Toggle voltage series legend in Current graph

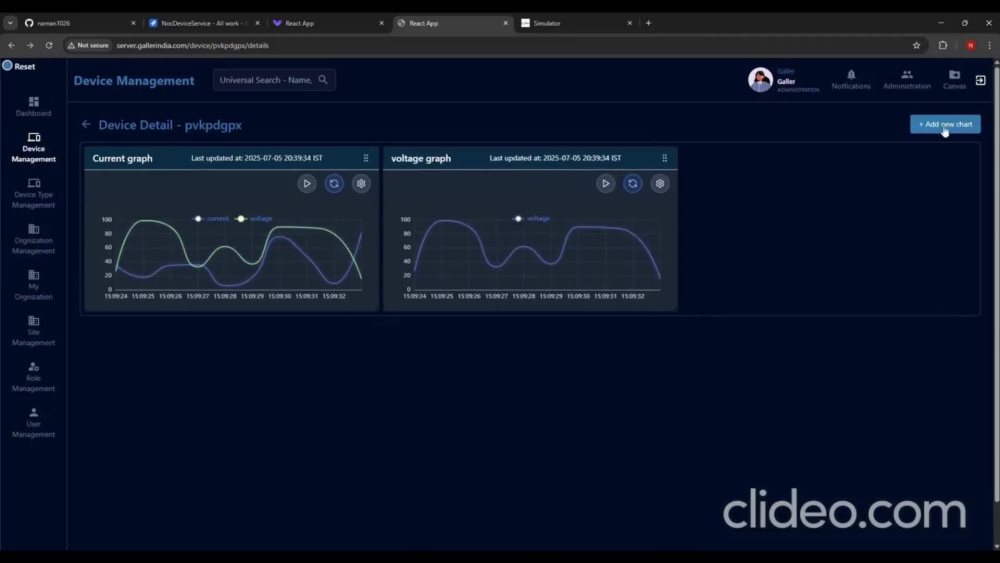tap(254, 218)
